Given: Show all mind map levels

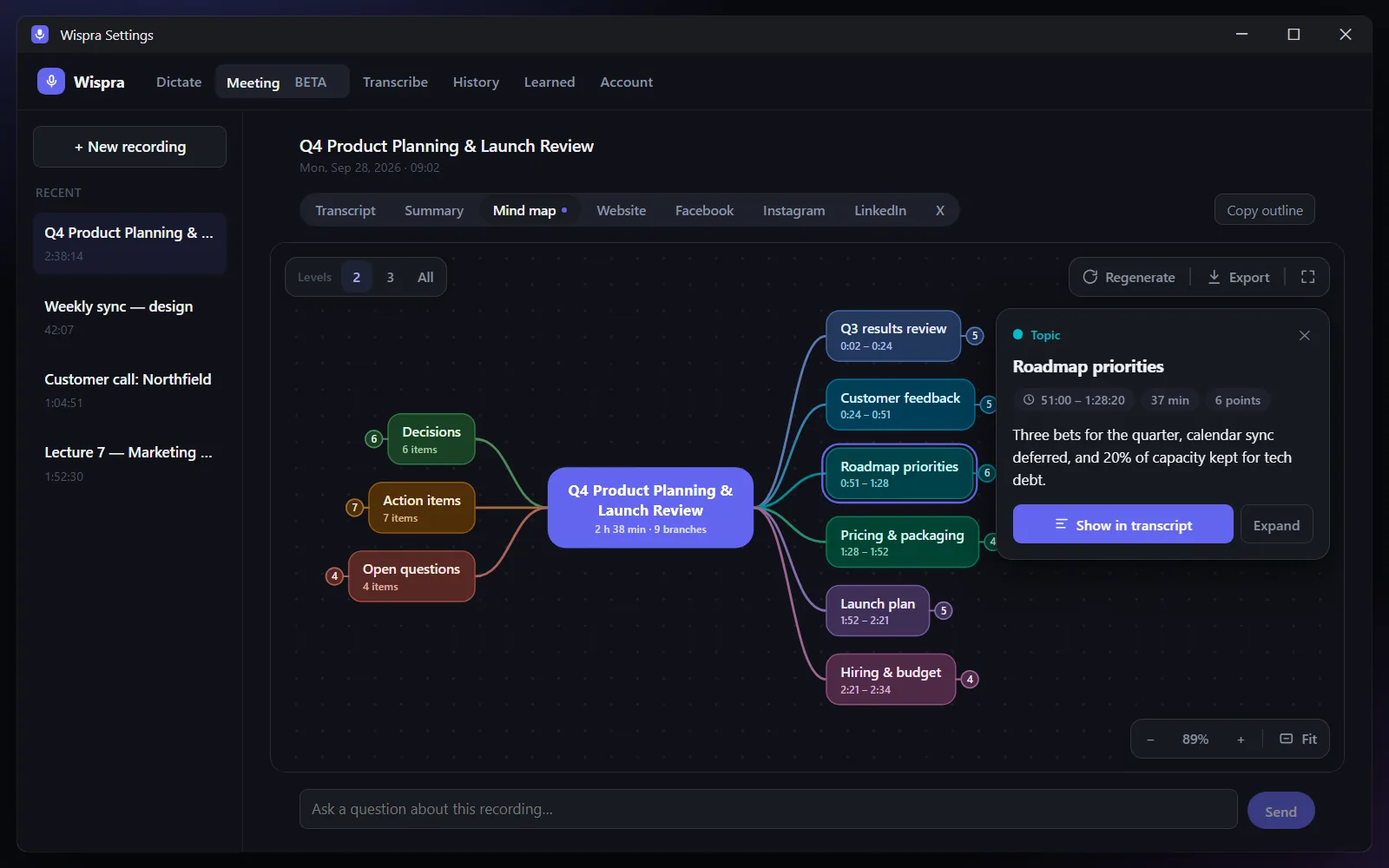Looking at the screenshot, I should pos(425,277).
